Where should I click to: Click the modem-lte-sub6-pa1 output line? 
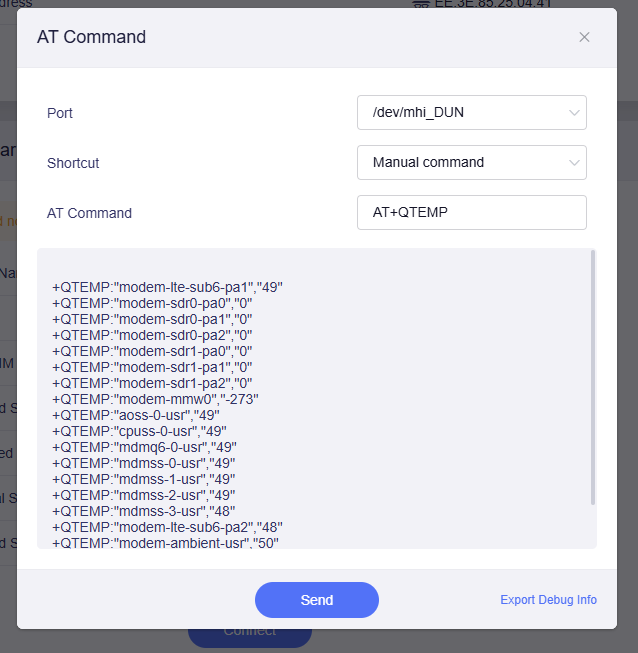pos(168,287)
